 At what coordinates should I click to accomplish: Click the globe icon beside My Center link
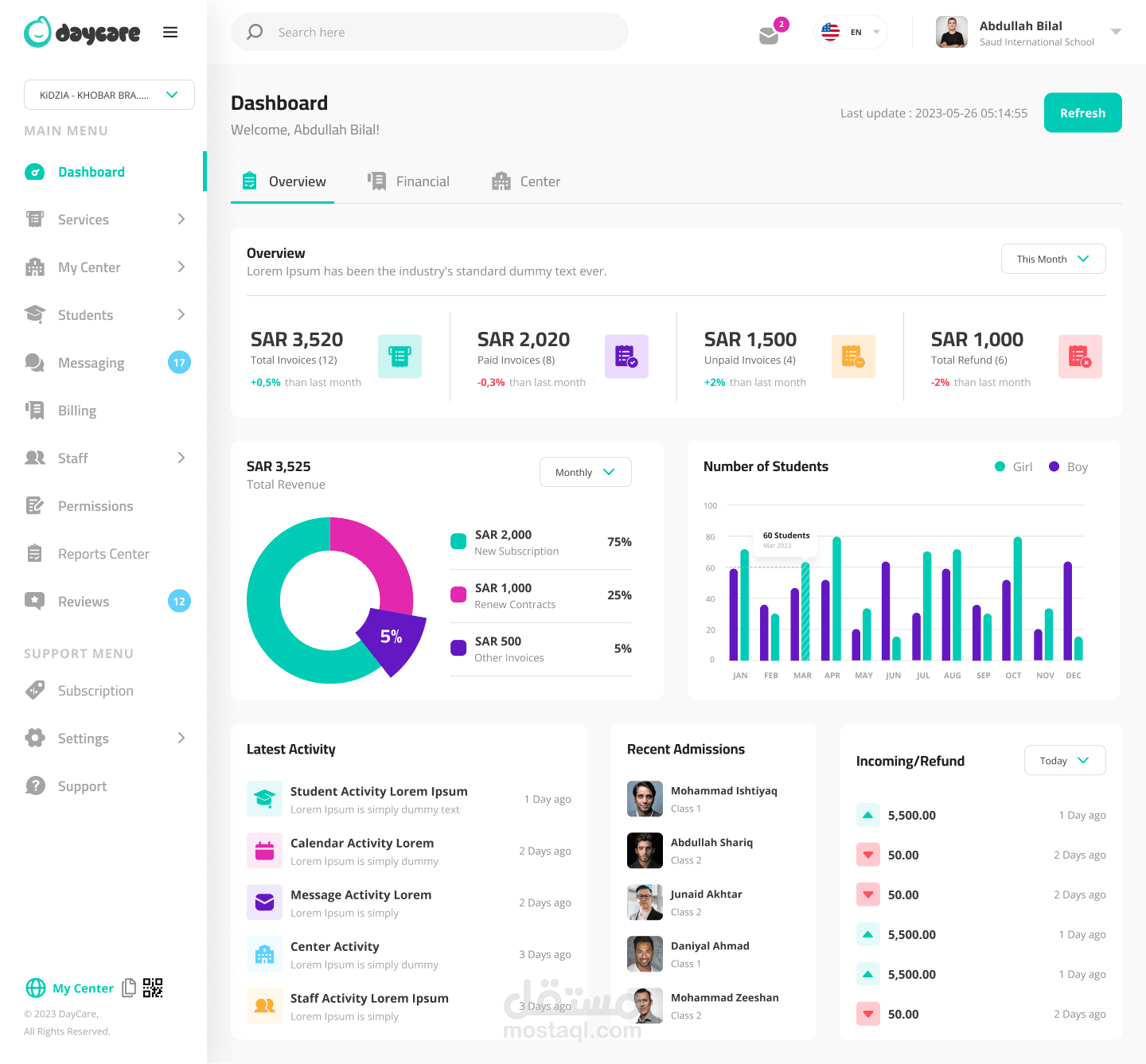click(36, 988)
